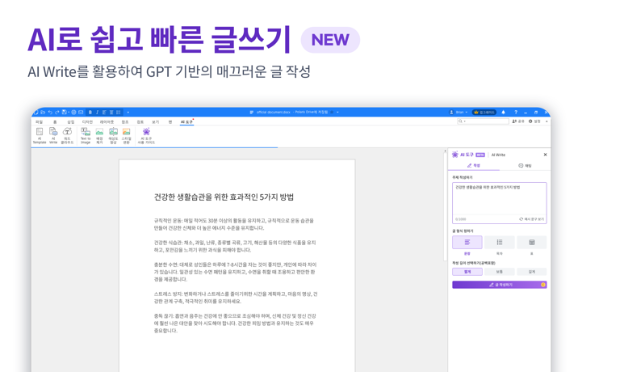Open the Brian account dropdown
The width and height of the screenshot is (618, 379).
pyautogui.click(x=458, y=112)
